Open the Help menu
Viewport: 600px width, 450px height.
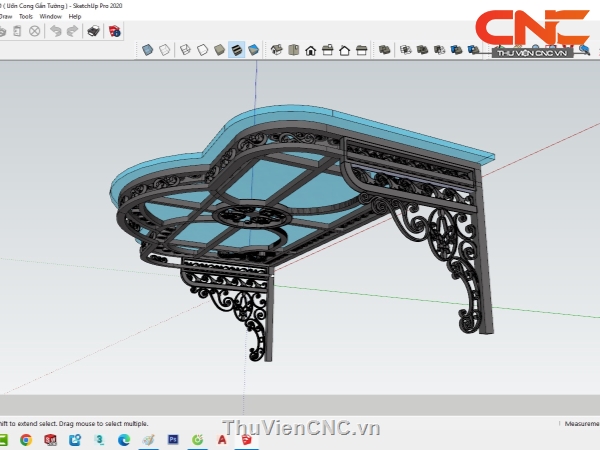(75, 16)
